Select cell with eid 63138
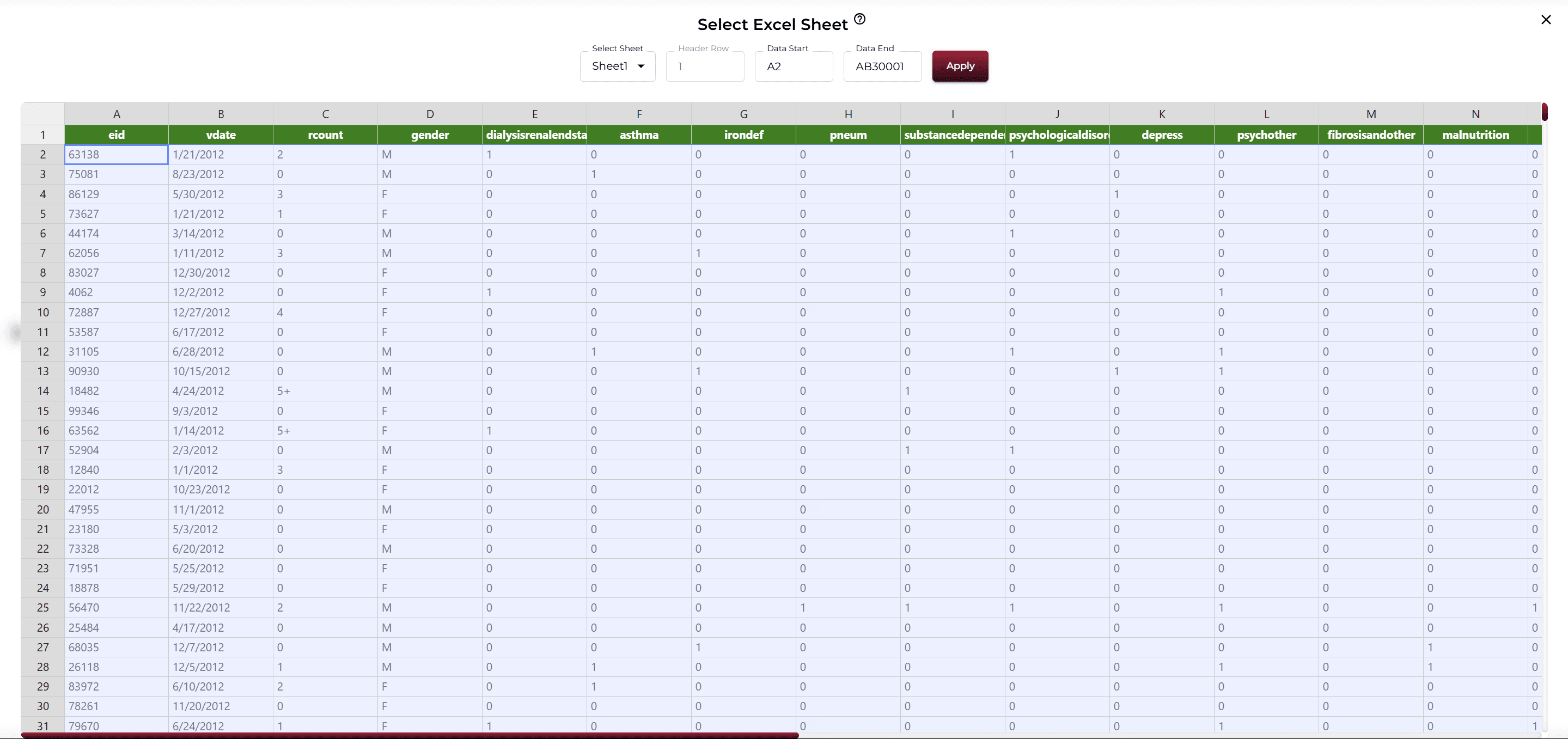Image resolution: width=1568 pixels, height=739 pixels. 116,155
